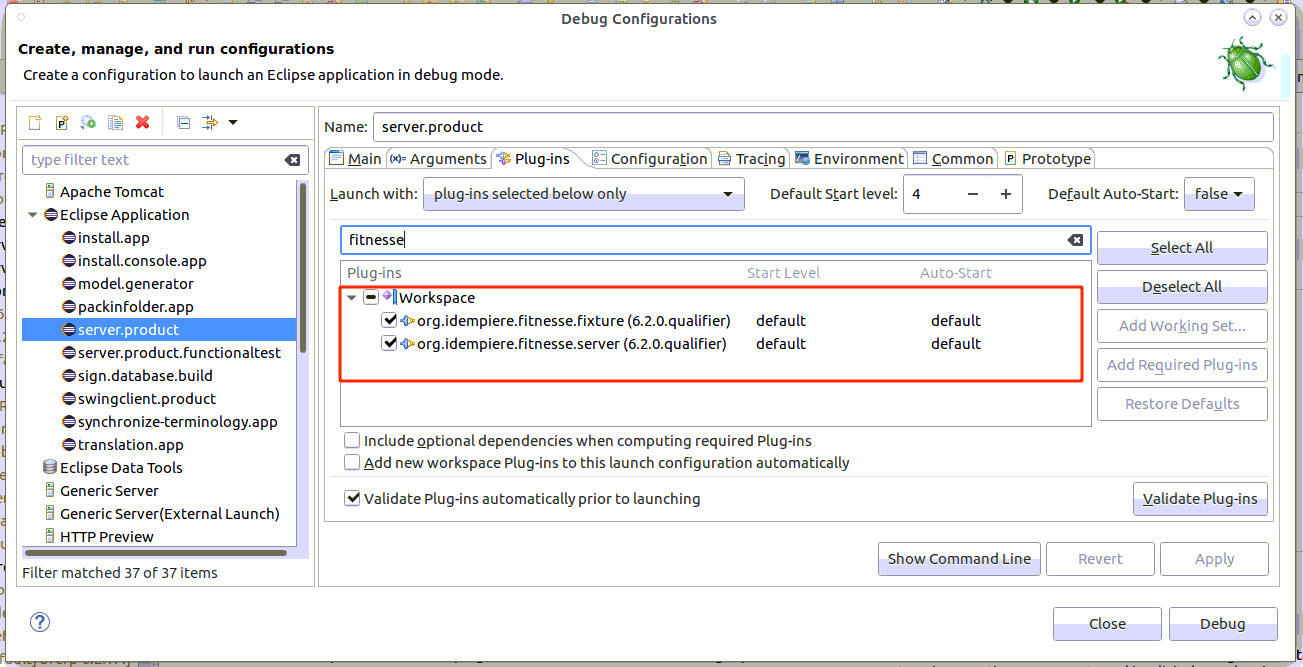Toggle Validate Plug-ins automatically checkbox

click(352, 499)
